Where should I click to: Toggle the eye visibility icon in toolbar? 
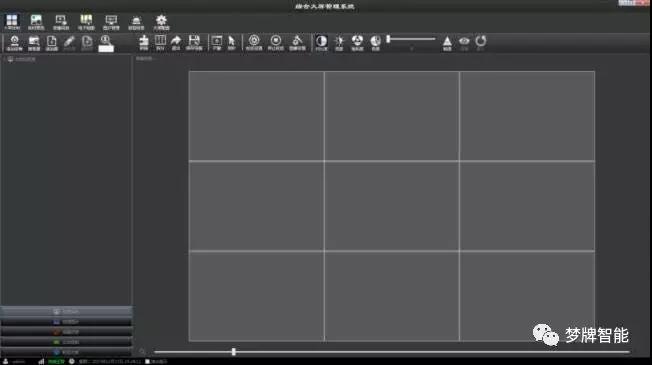[464, 42]
